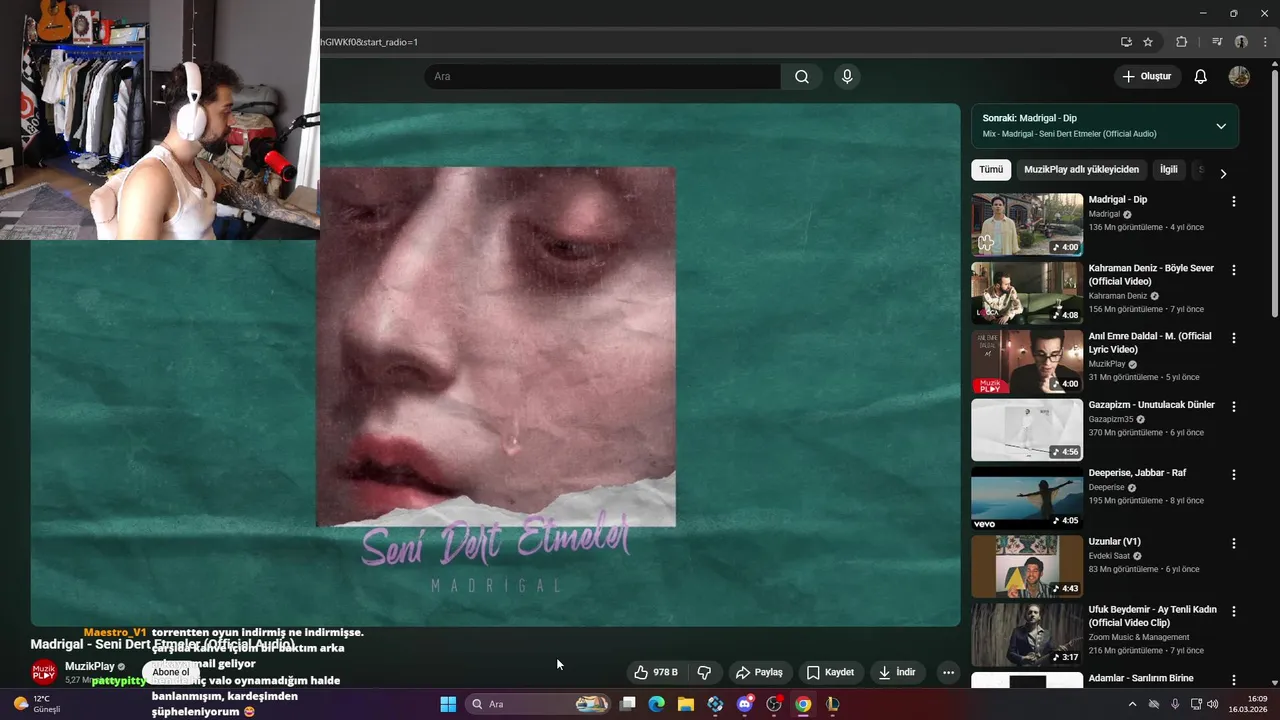Open Adamlar - Sarılırım Birine title

click(1141, 679)
